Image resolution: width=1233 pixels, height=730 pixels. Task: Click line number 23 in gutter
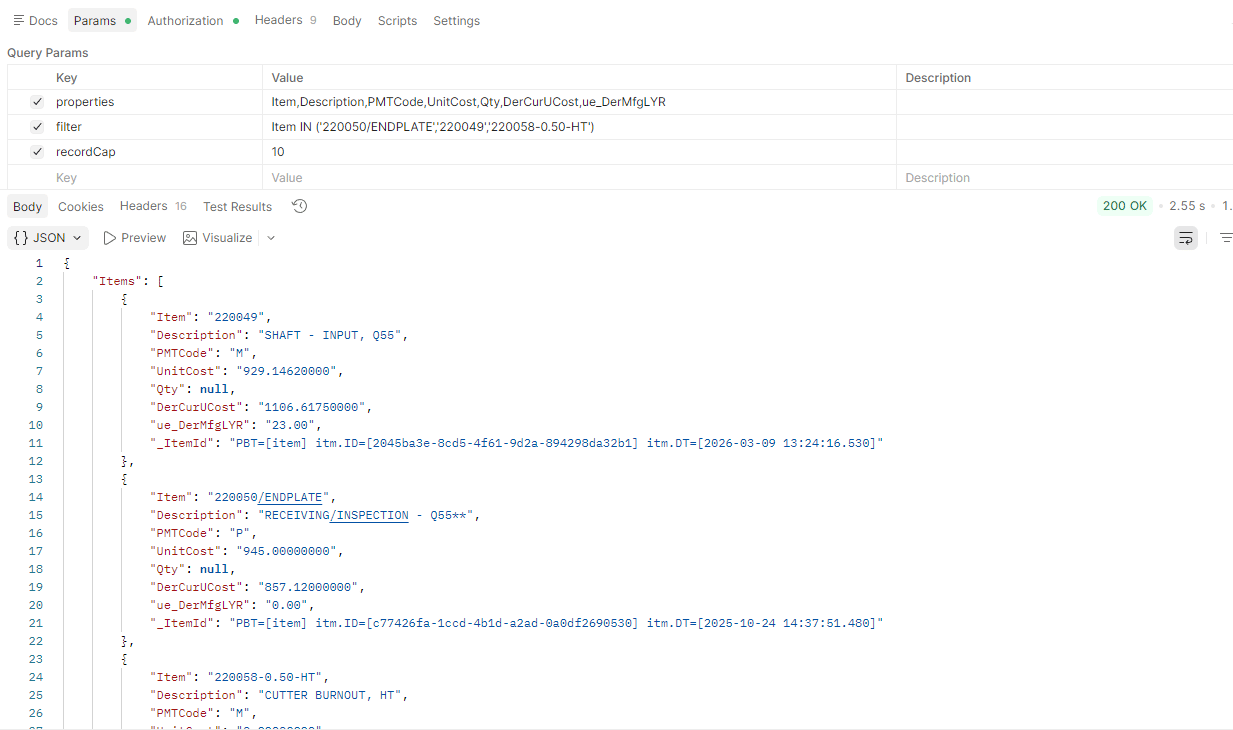37,659
